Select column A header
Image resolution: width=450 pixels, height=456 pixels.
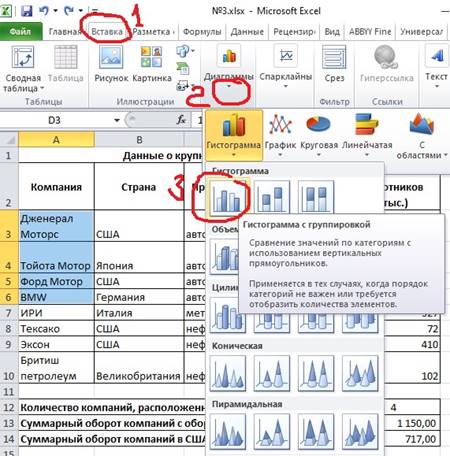[56, 140]
